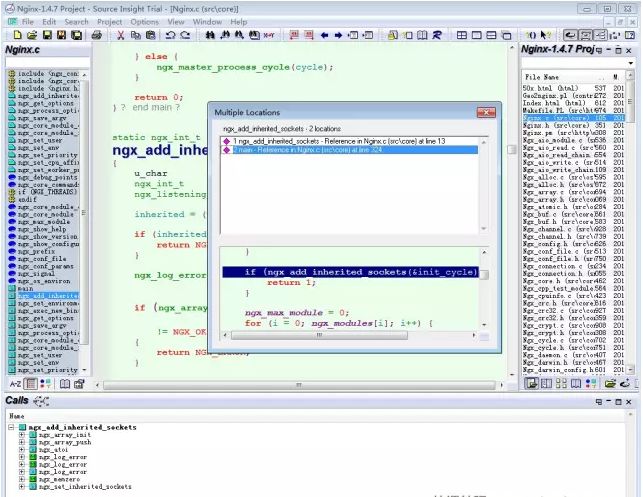Expand the first ngx_log_error node in Calls

(x=22, y=457)
